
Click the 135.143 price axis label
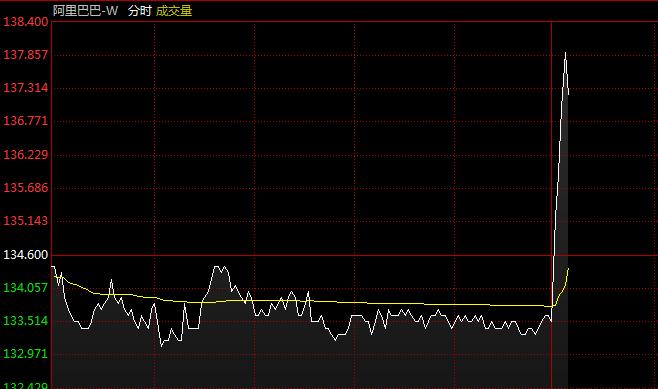coord(26,220)
